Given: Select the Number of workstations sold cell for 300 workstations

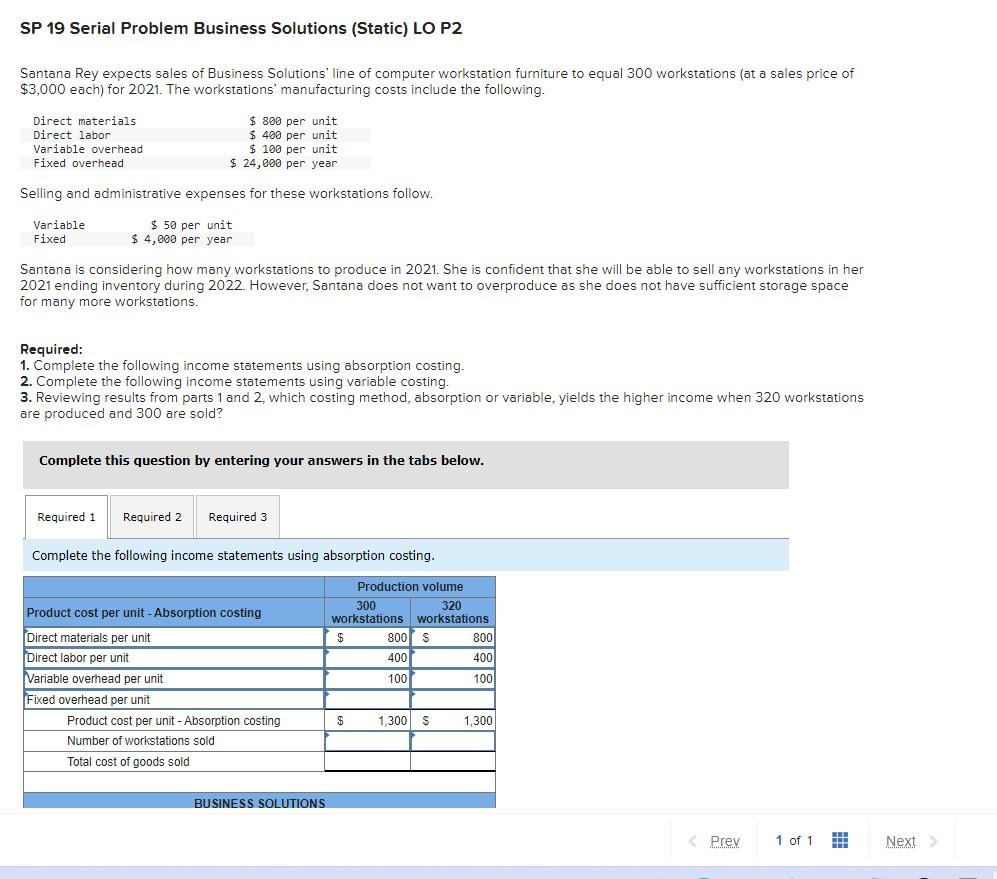Looking at the screenshot, I should tap(366, 740).
